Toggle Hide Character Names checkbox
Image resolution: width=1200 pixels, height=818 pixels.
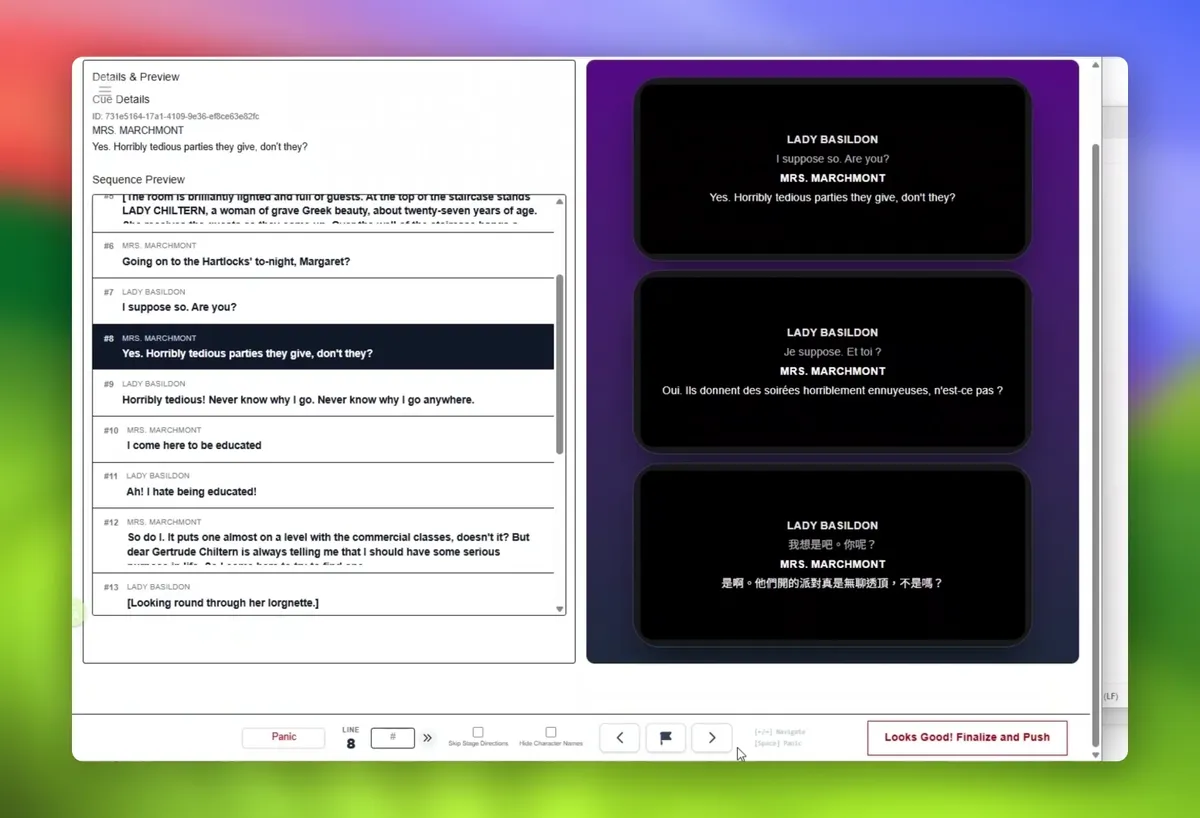[551, 732]
